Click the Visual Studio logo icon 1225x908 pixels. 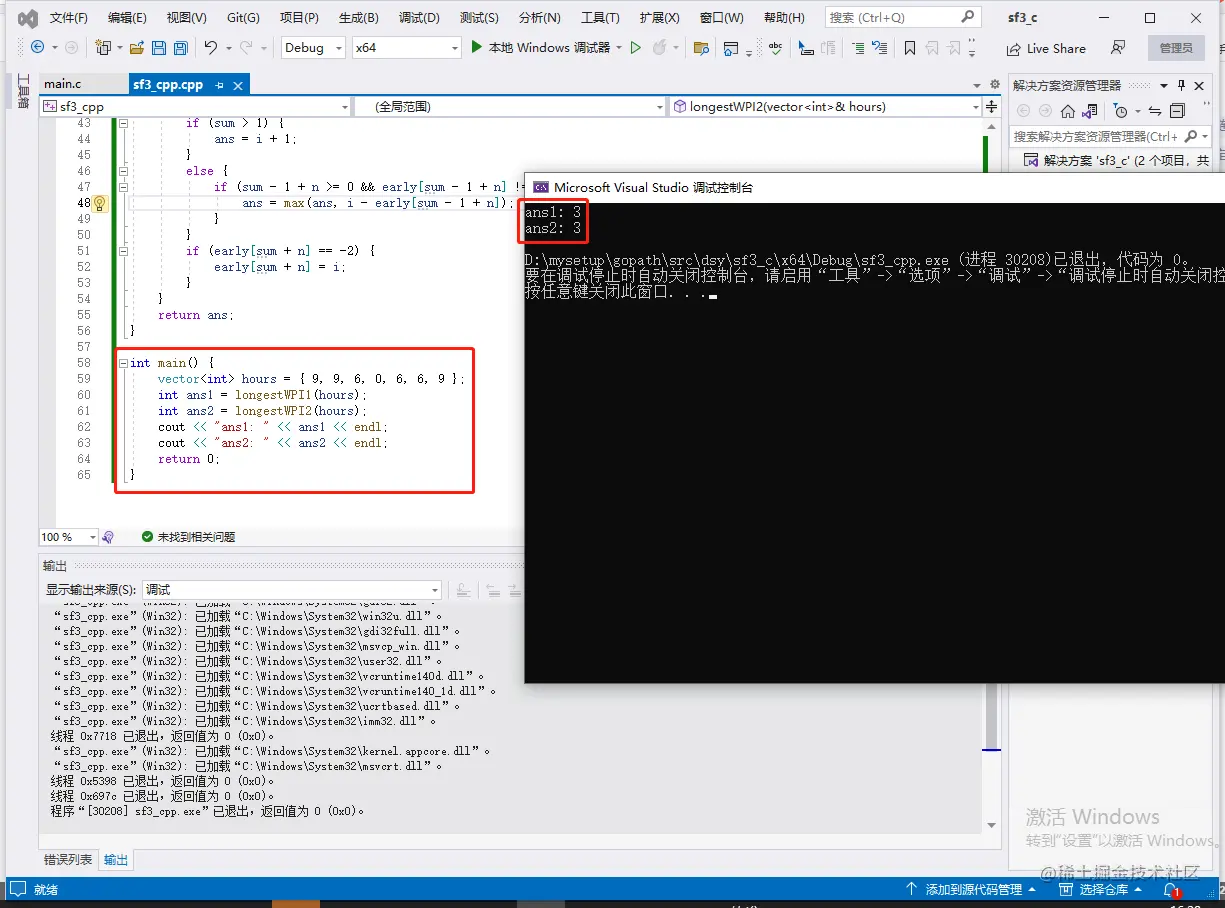pos(28,18)
